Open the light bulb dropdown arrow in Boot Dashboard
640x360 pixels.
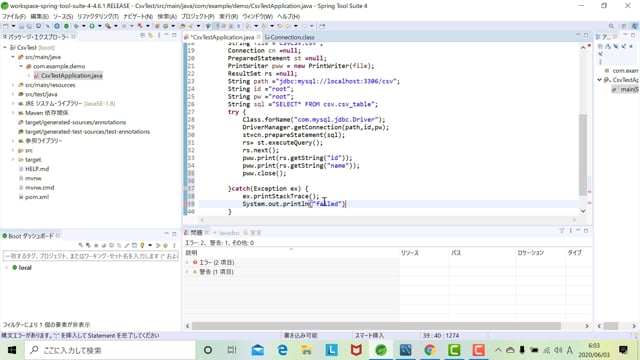[x=150, y=245]
